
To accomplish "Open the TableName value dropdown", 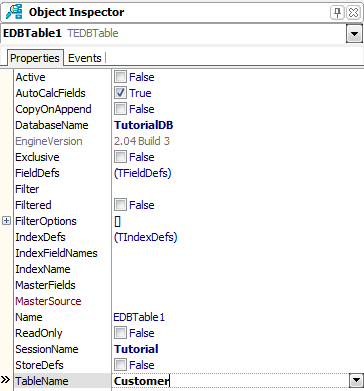I will click(x=356, y=380).
